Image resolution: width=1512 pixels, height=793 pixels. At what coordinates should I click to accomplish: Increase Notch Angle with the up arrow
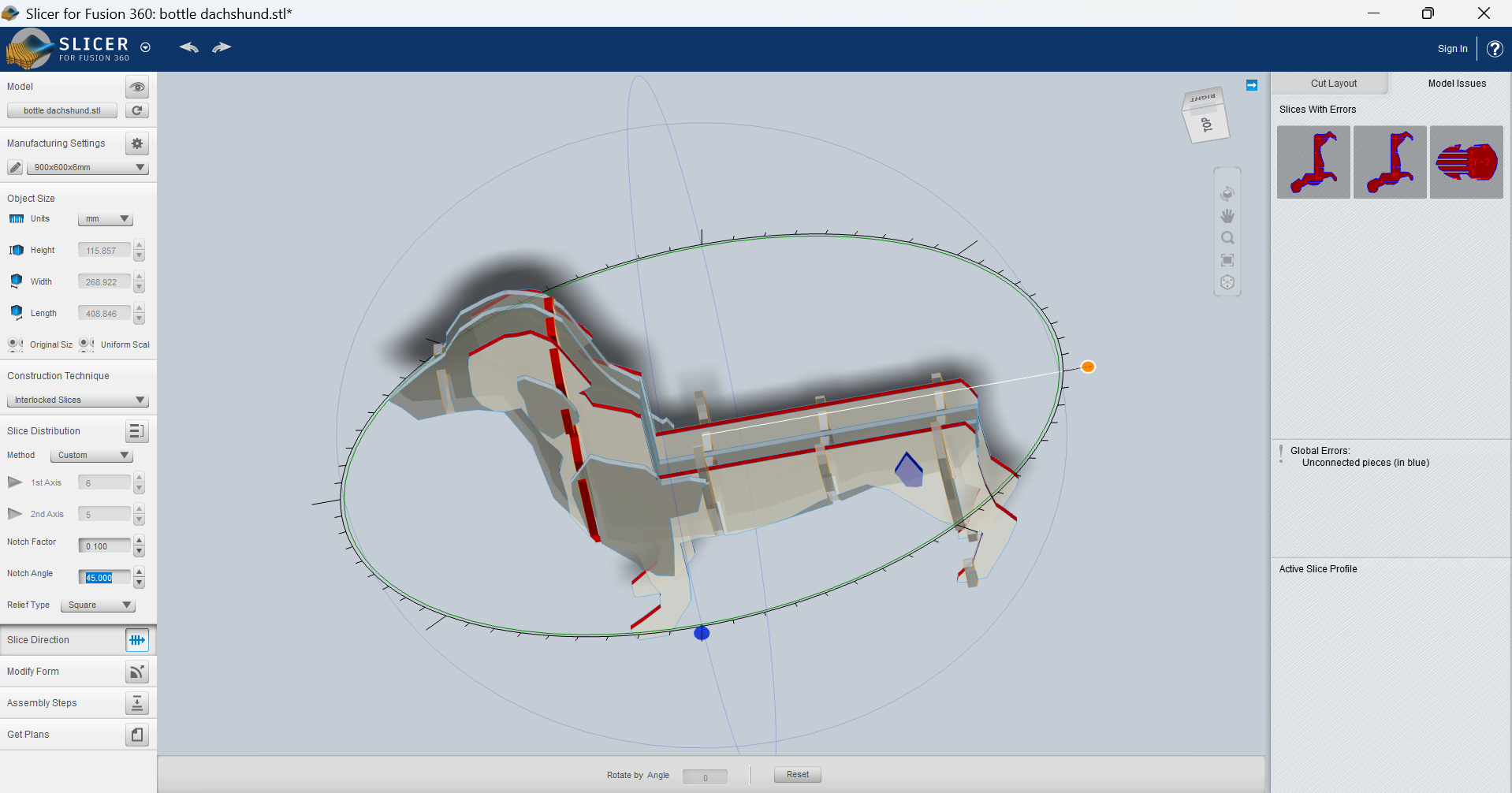(140, 572)
